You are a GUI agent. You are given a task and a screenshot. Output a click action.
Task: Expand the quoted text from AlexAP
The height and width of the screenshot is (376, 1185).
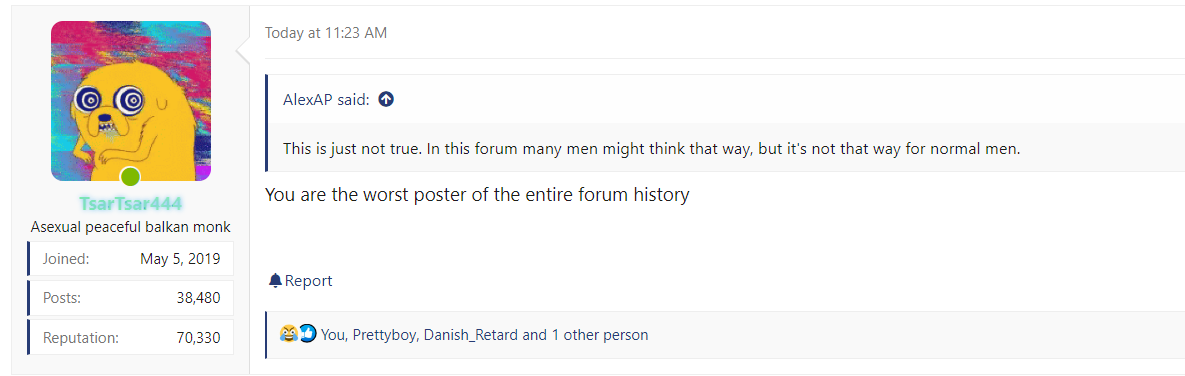[651, 148]
